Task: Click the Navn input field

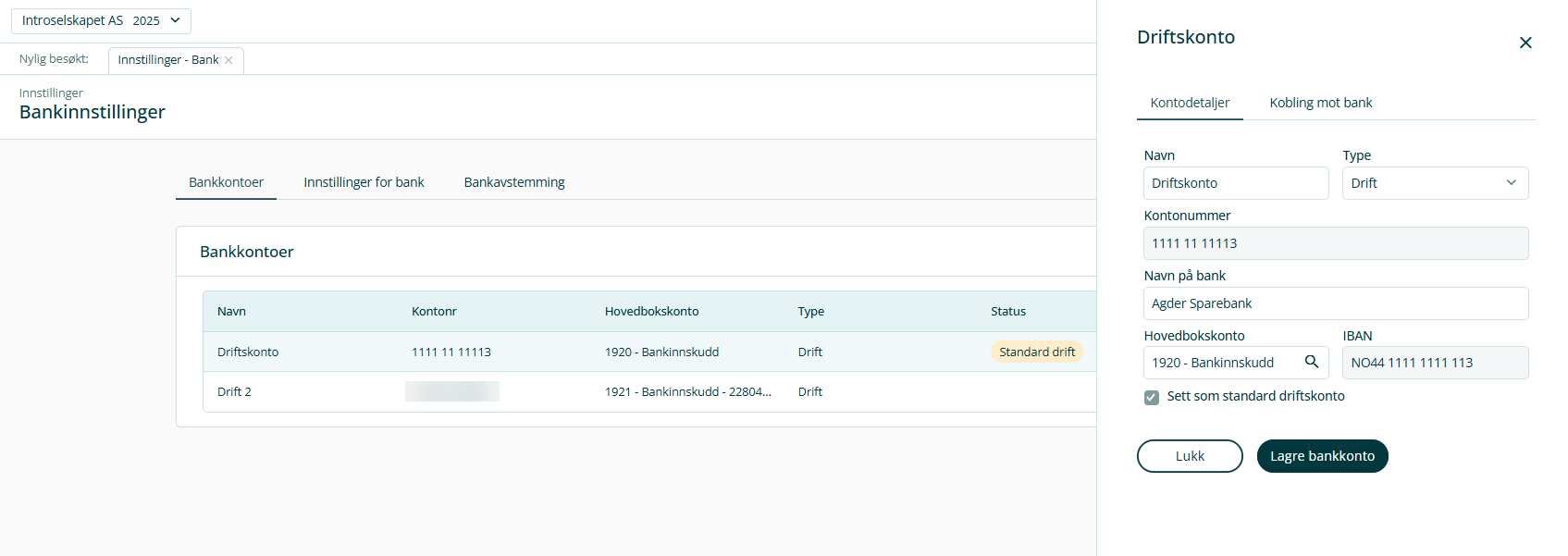Action: point(1235,183)
